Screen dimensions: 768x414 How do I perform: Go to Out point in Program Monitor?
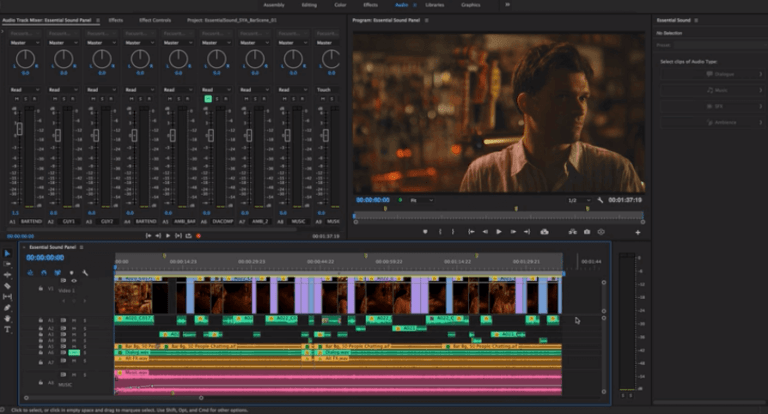527,232
